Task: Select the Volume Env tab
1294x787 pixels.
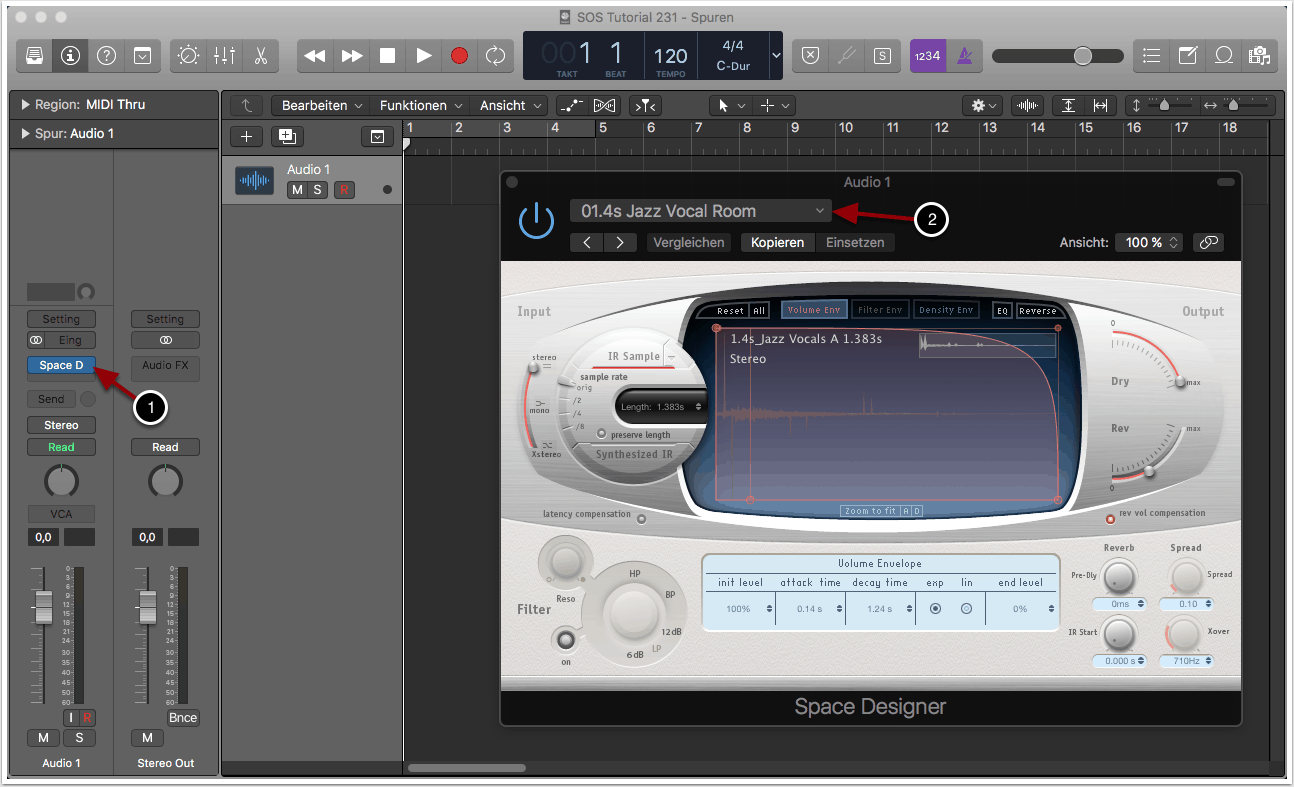Action: point(813,310)
